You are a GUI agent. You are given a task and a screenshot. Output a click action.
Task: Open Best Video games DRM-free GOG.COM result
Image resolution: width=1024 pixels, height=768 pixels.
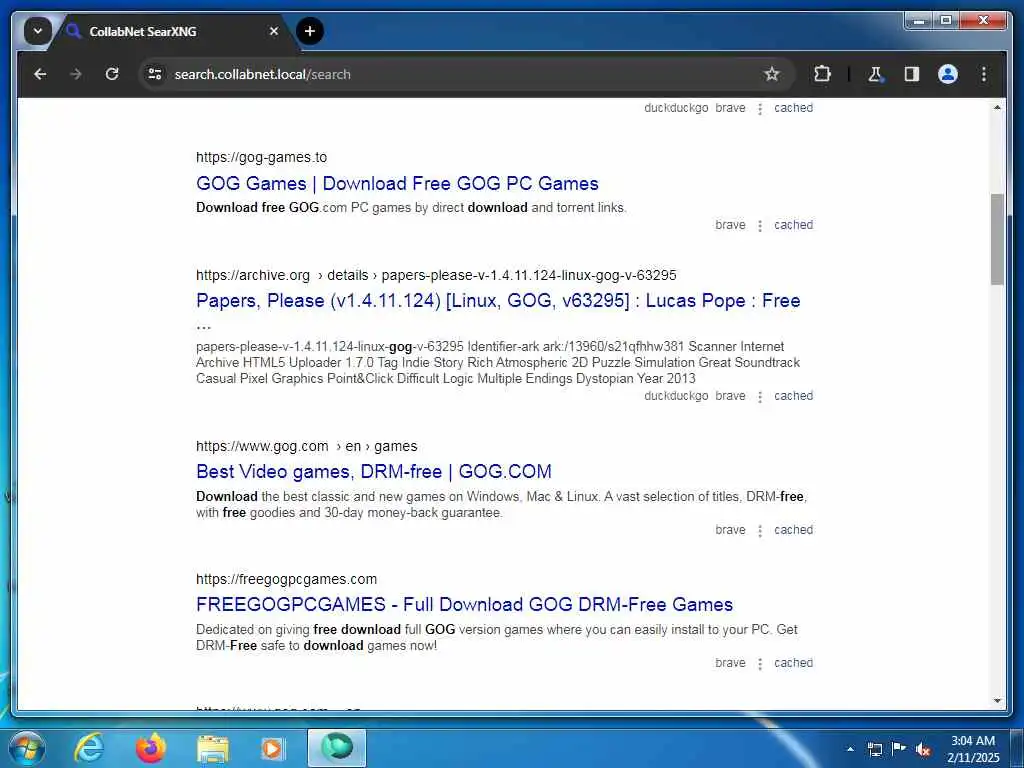coord(374,472)
